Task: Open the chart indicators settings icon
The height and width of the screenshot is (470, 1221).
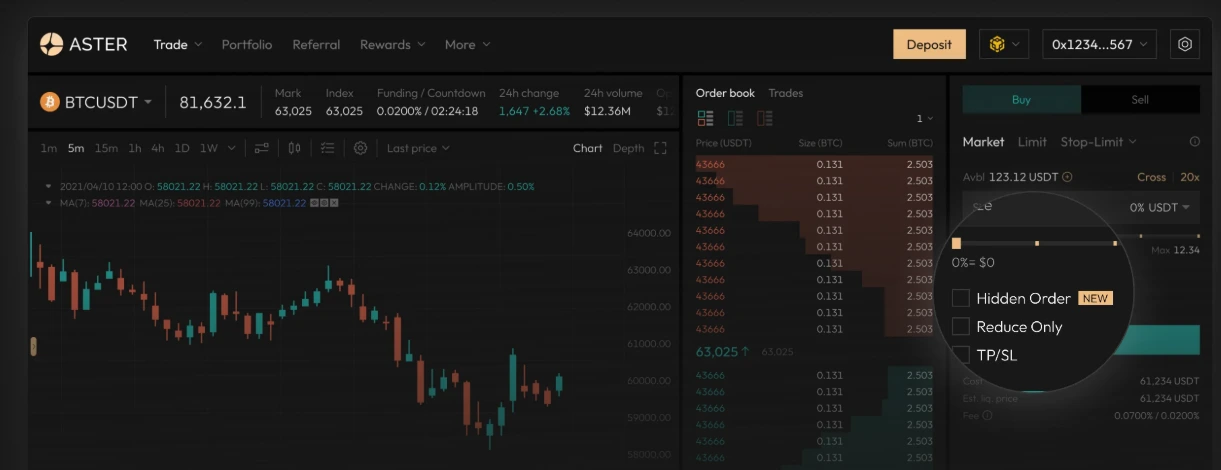Action: [262, 148]
